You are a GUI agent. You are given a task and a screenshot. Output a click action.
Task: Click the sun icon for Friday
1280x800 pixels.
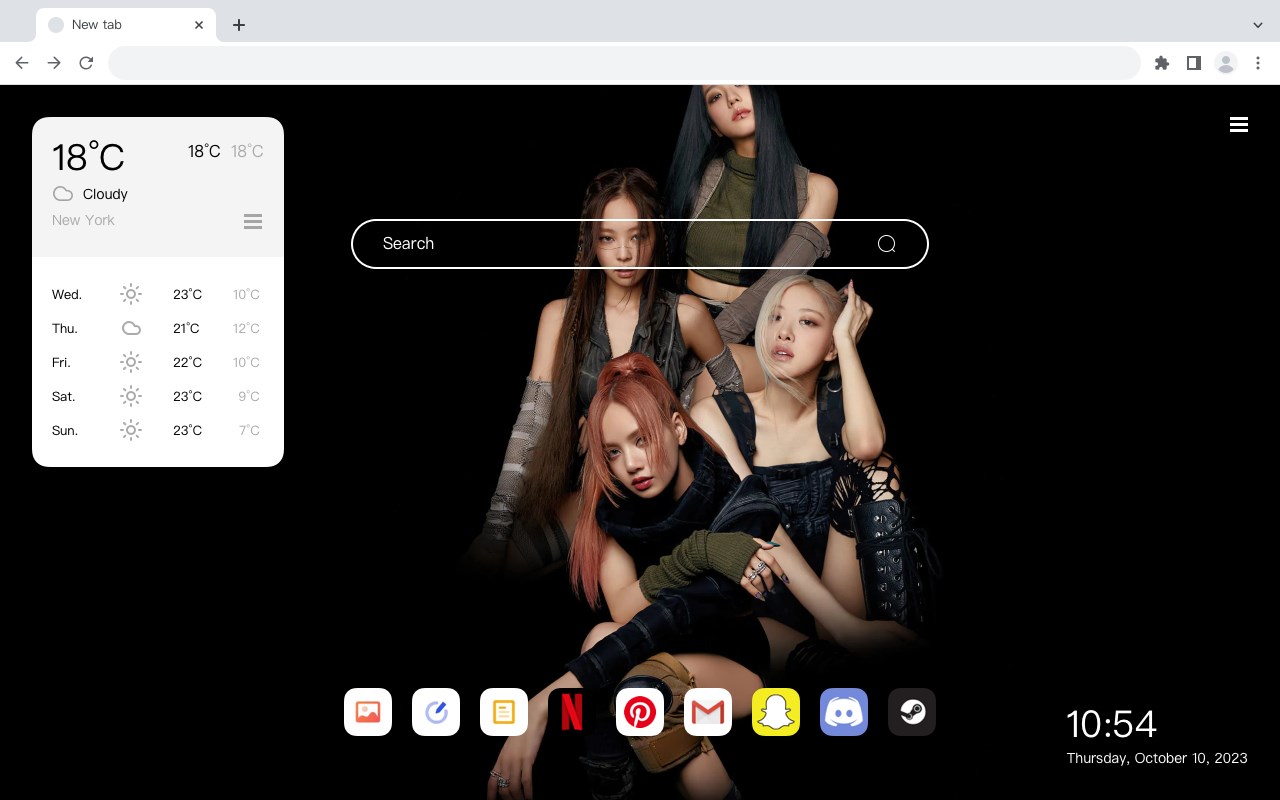pyautogui.click(x=131, y=362)
